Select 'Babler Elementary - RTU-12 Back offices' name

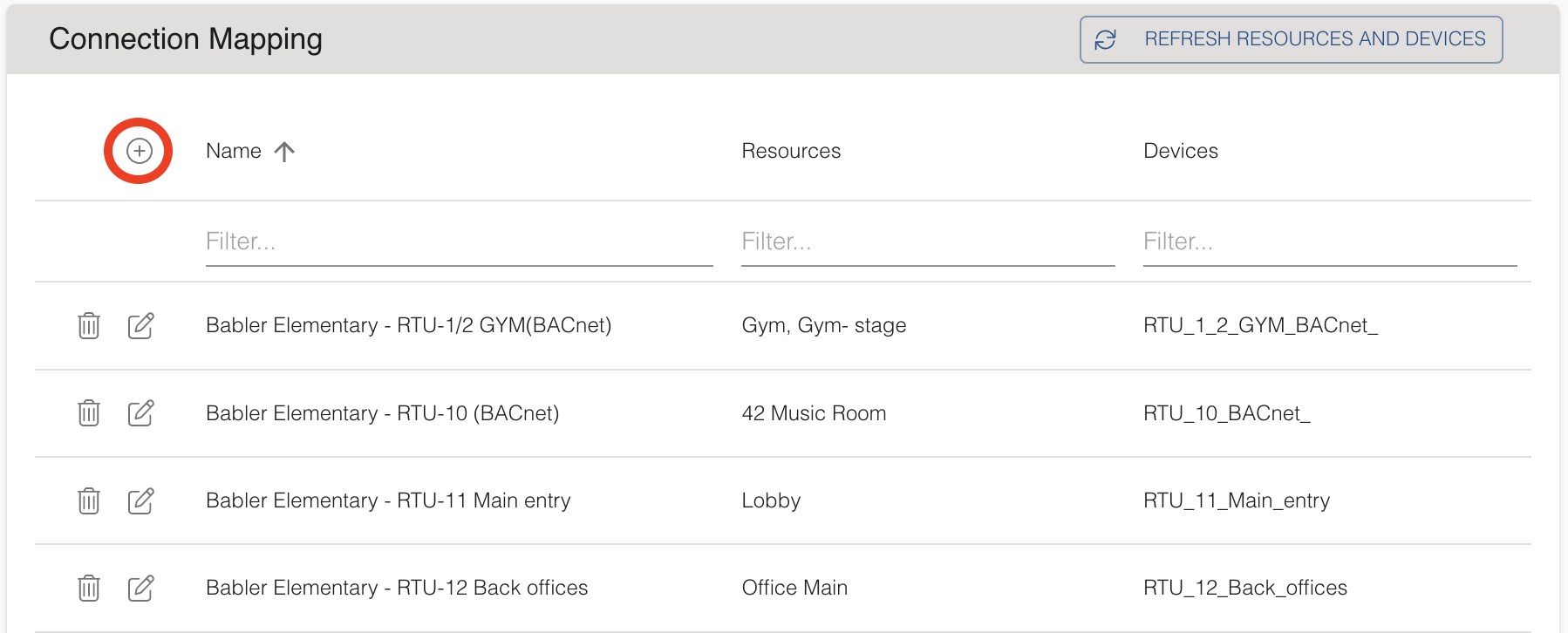click(397, 588)
